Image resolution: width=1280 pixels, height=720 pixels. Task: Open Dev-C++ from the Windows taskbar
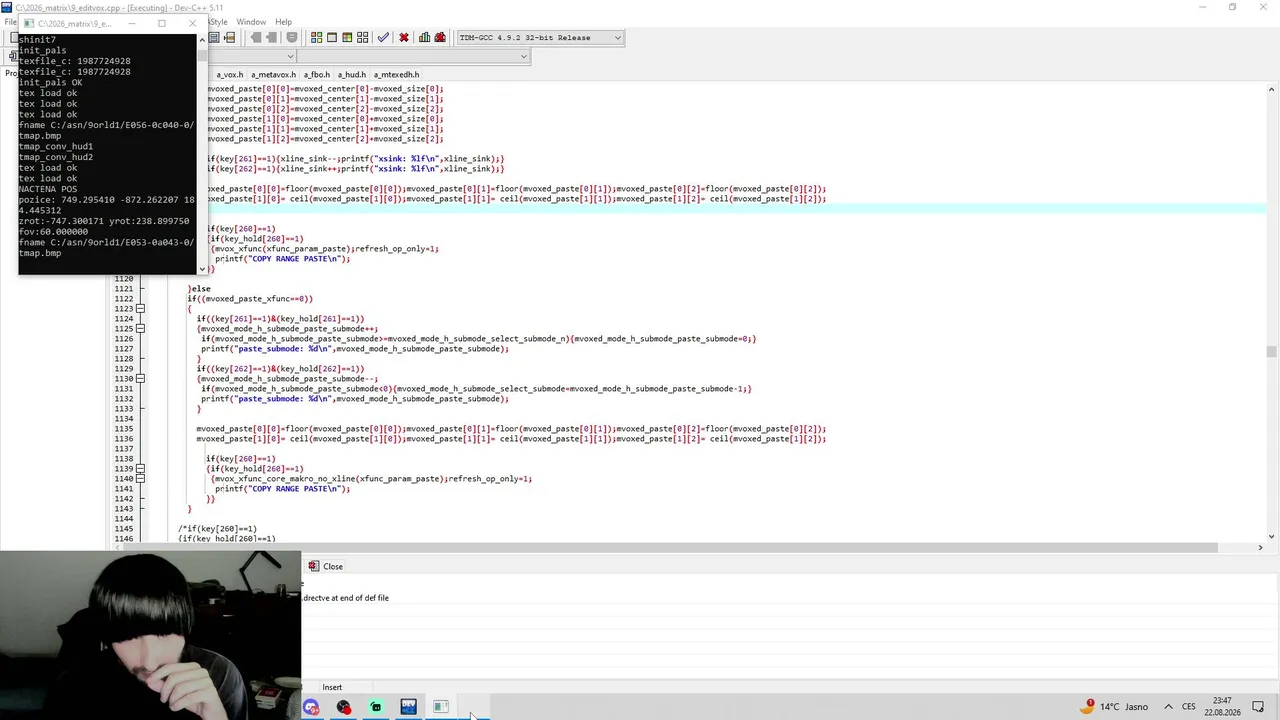408,708
